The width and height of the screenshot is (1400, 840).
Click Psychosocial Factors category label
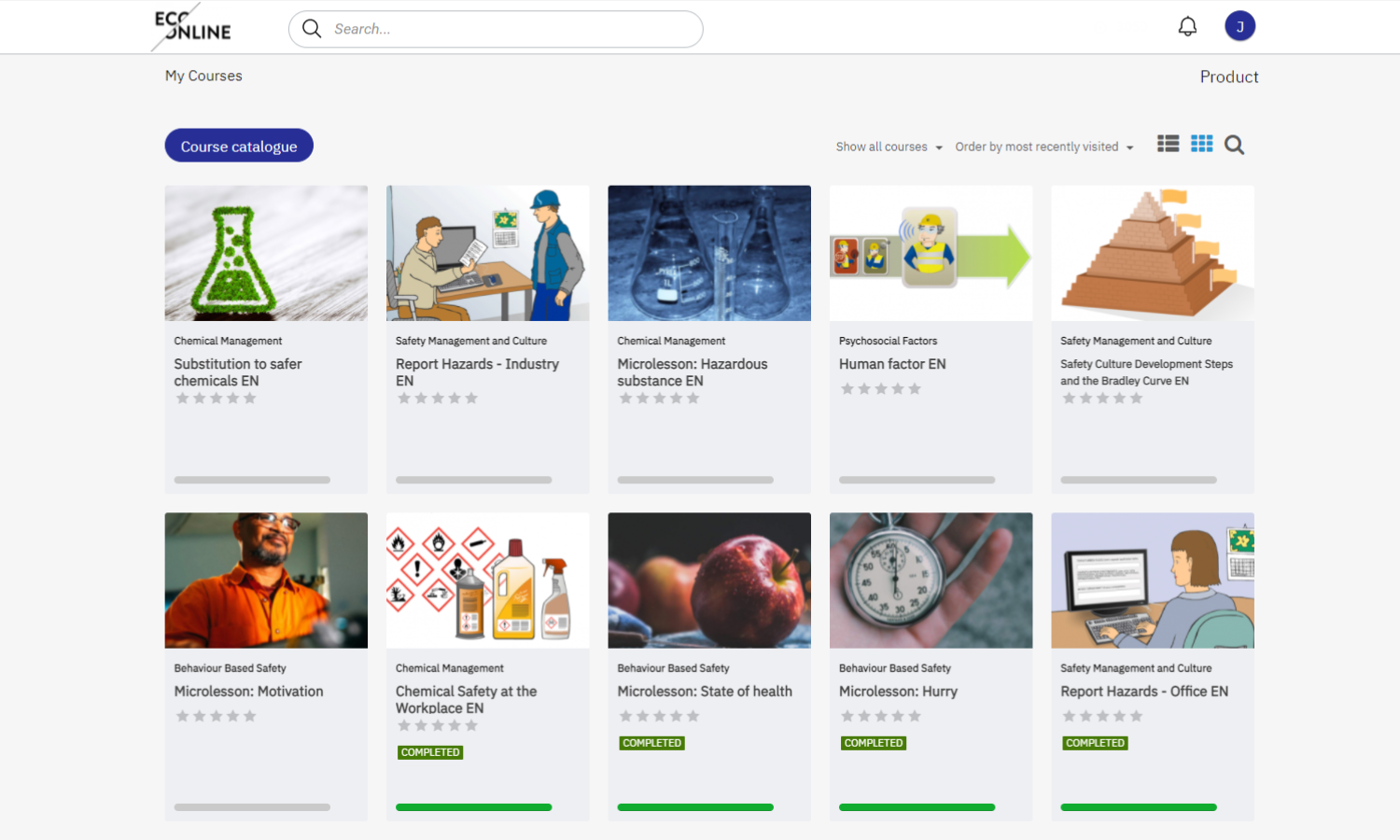888,342
